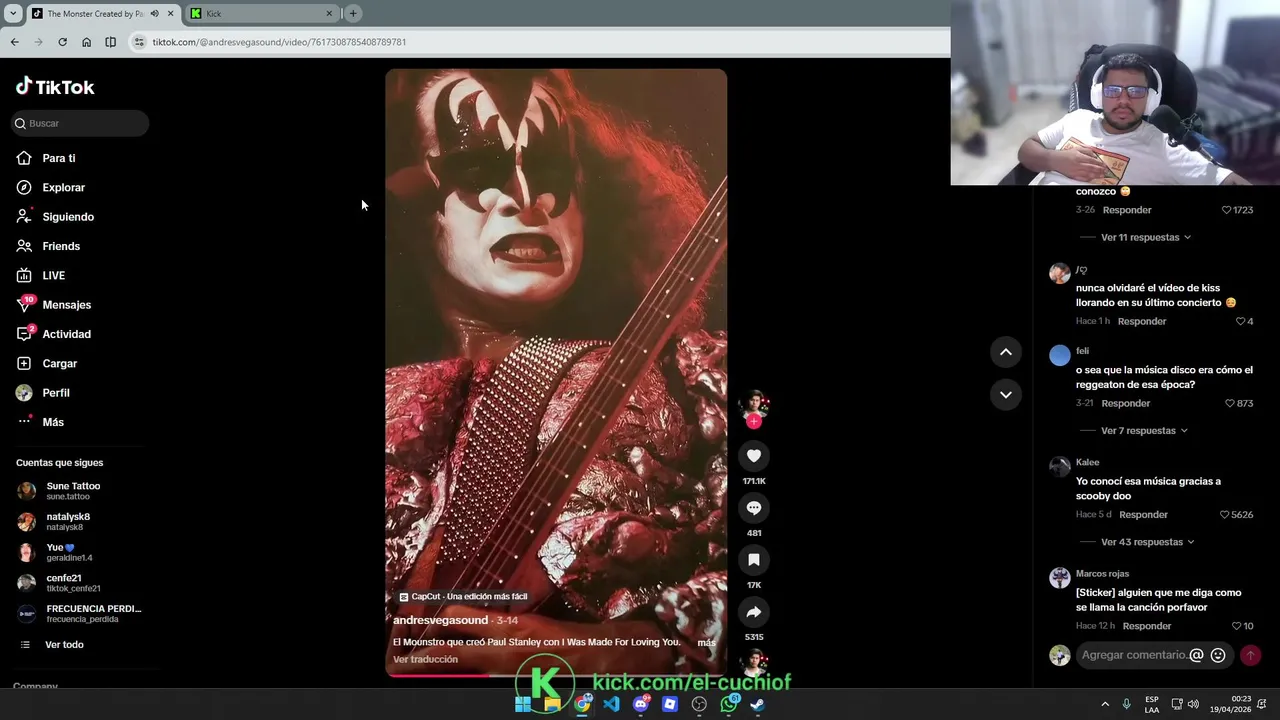Open Steam from the taskbar

(x=757, y=704)
